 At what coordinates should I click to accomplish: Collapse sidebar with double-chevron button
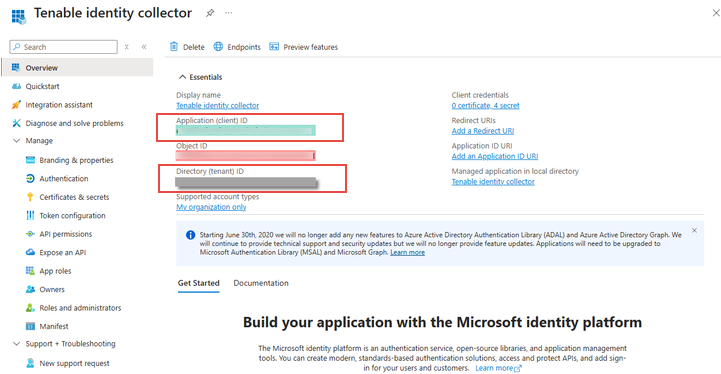(144, 47)
